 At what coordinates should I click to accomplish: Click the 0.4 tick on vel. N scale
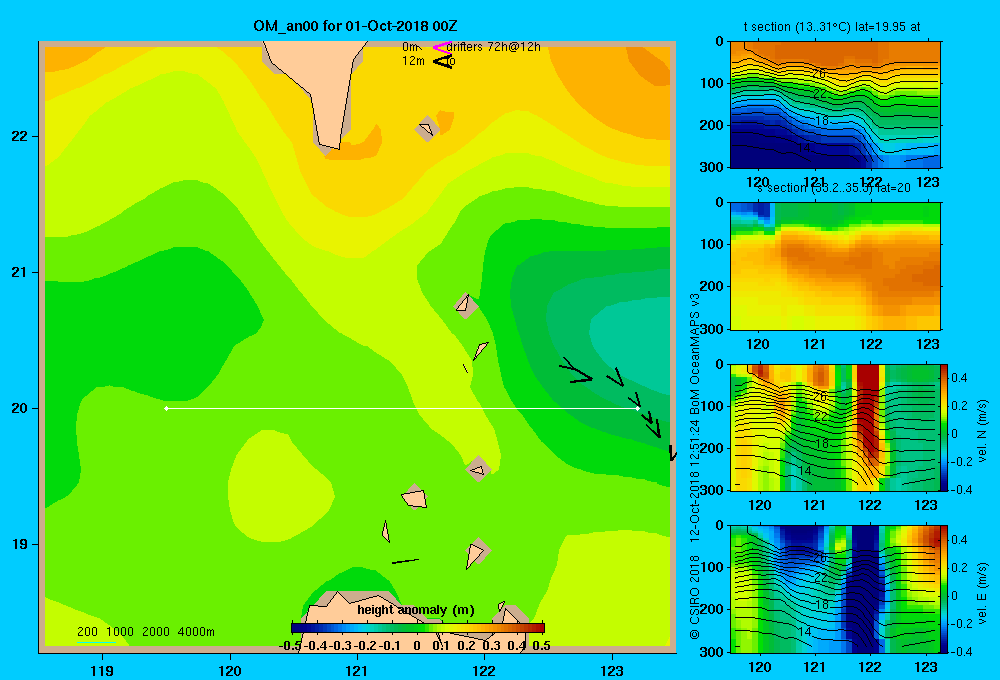pyautogui.click(x=960, y=378)
